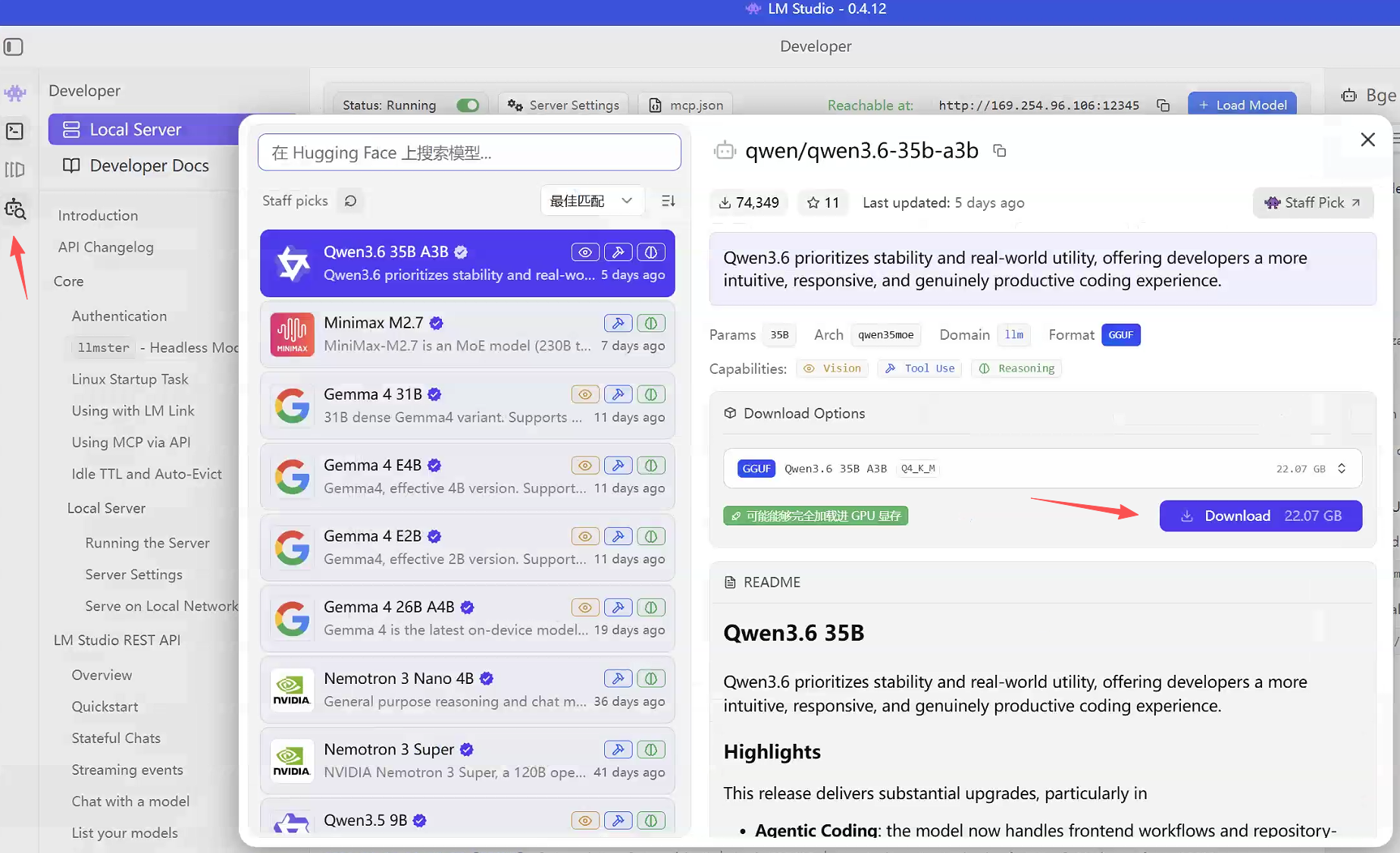
Task: Open the Authentication docs page
Action: click(x=119, y=316)
